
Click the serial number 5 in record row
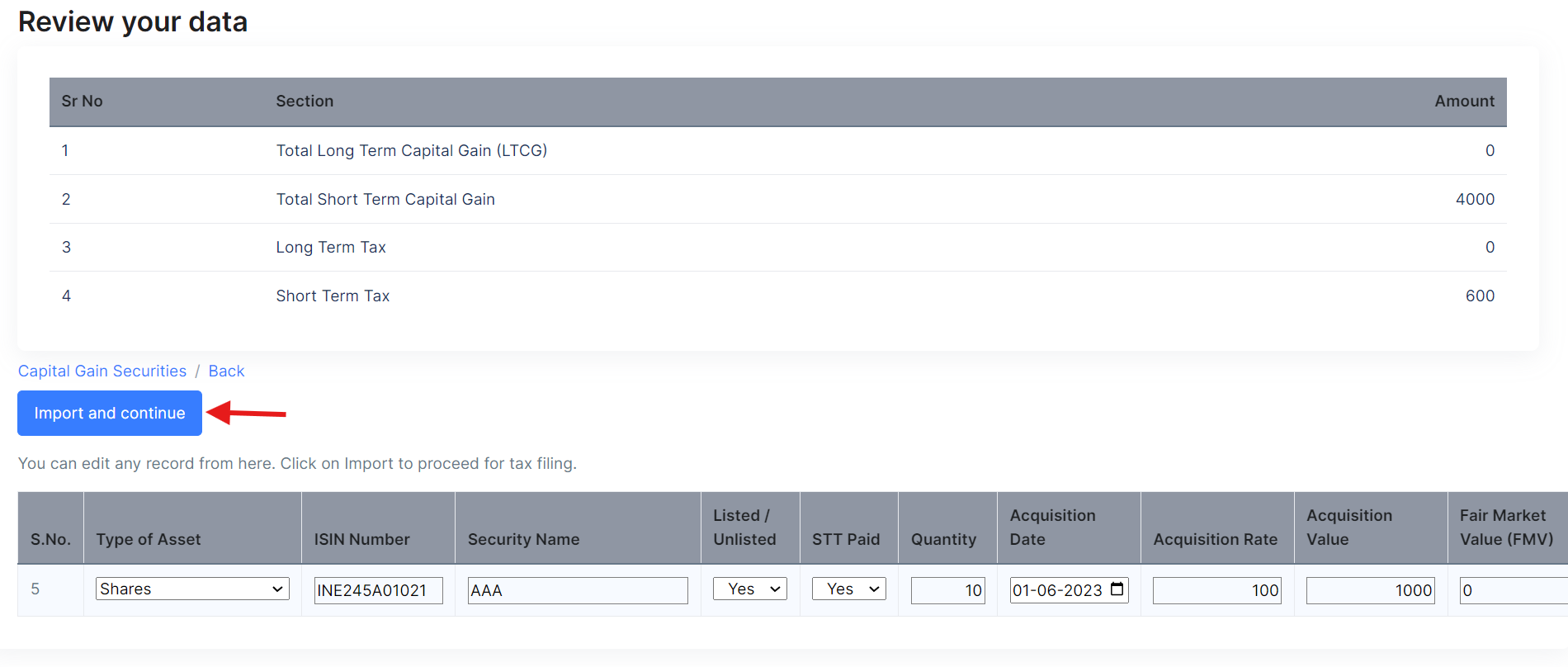click(35, 589)
